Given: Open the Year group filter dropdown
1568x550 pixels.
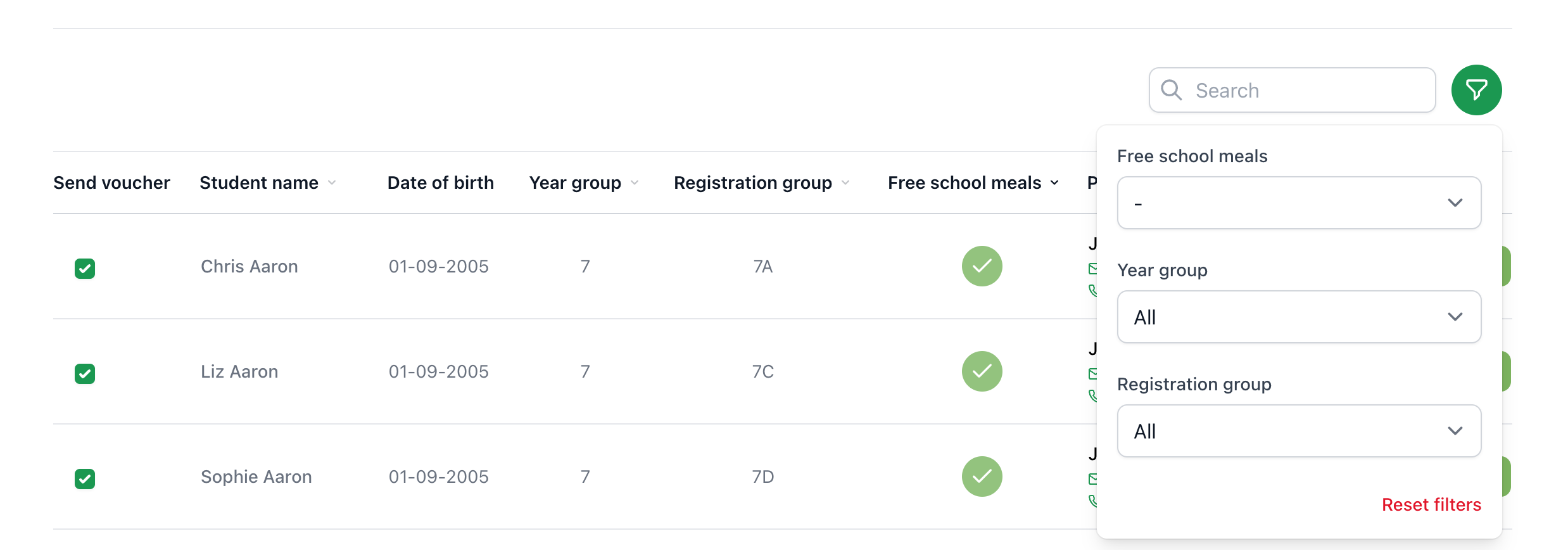Looking at the screenshot, I should tap(1299, 317).
